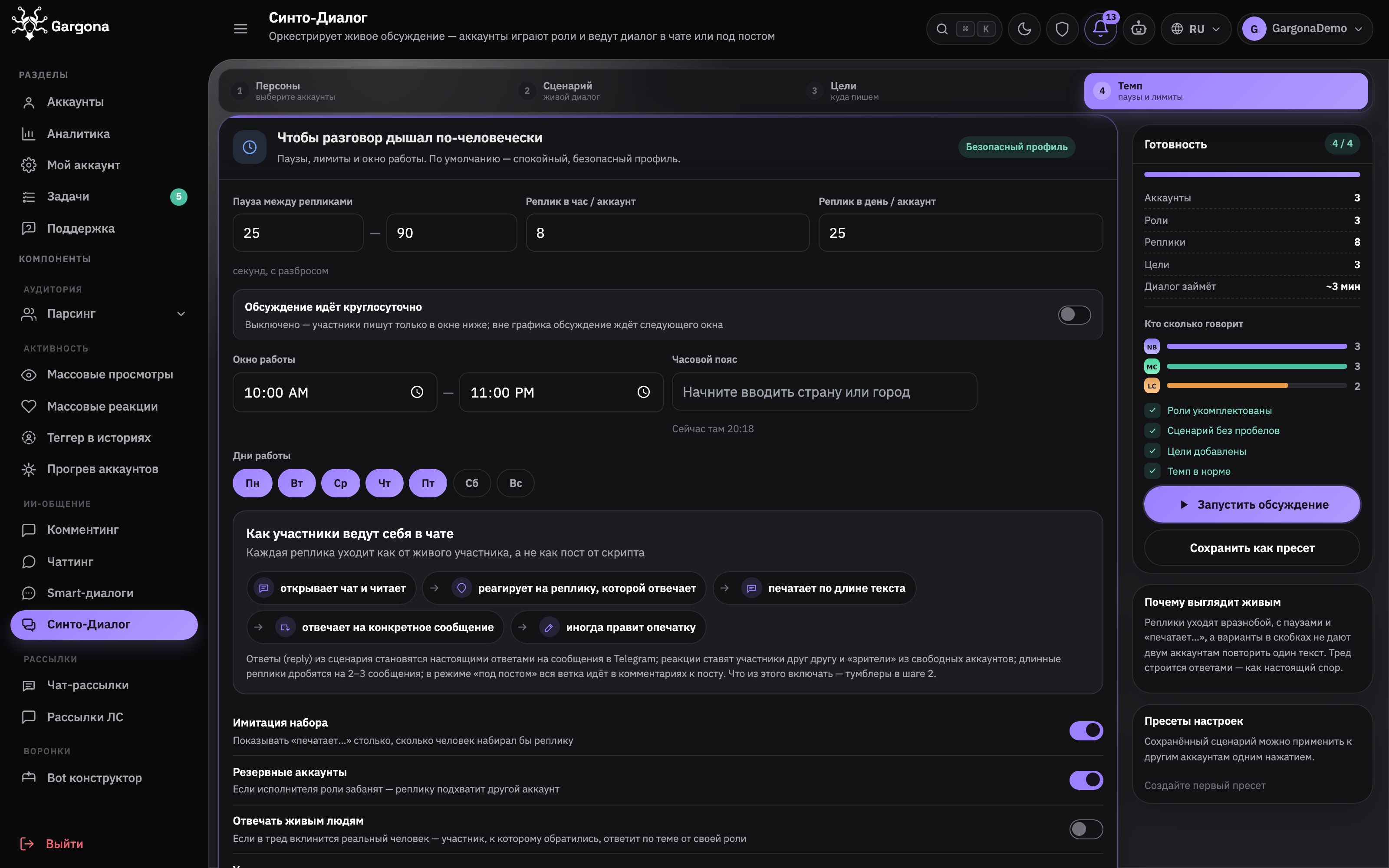Open Мой аккаунт settings
The image size is (1389, 868).
pos(104,165)
